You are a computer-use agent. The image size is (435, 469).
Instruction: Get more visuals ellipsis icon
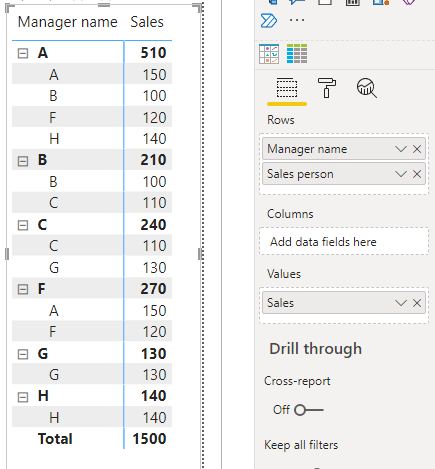pos(297,20)
